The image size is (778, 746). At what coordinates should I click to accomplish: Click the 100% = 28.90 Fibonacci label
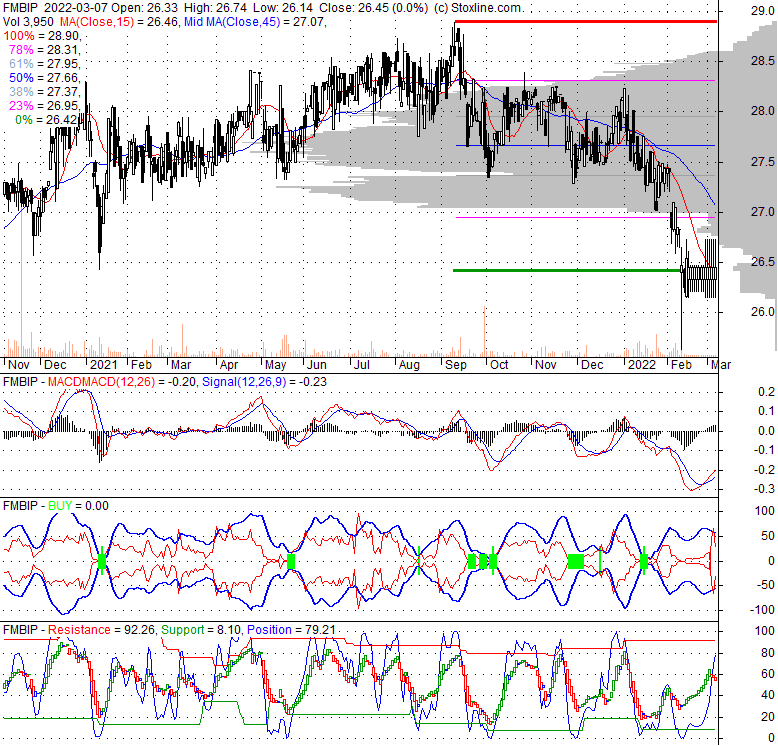coord(42,36)
